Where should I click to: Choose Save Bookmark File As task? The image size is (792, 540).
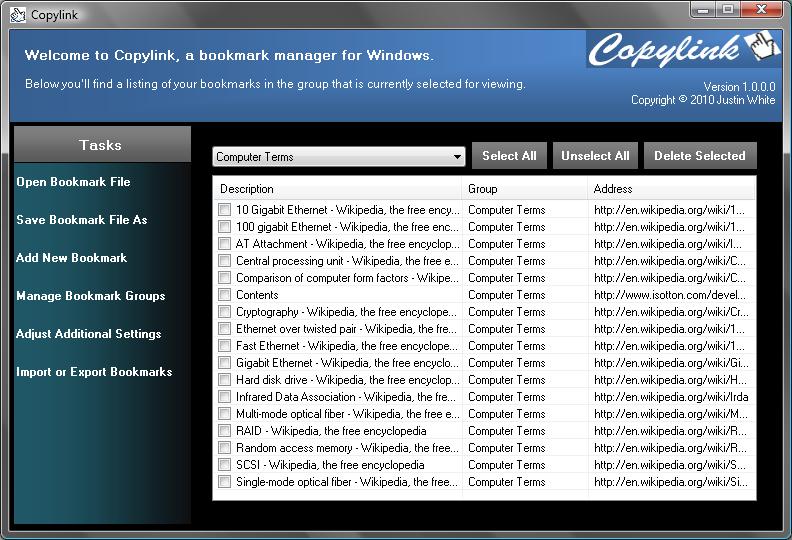click(x=82, y=220)
